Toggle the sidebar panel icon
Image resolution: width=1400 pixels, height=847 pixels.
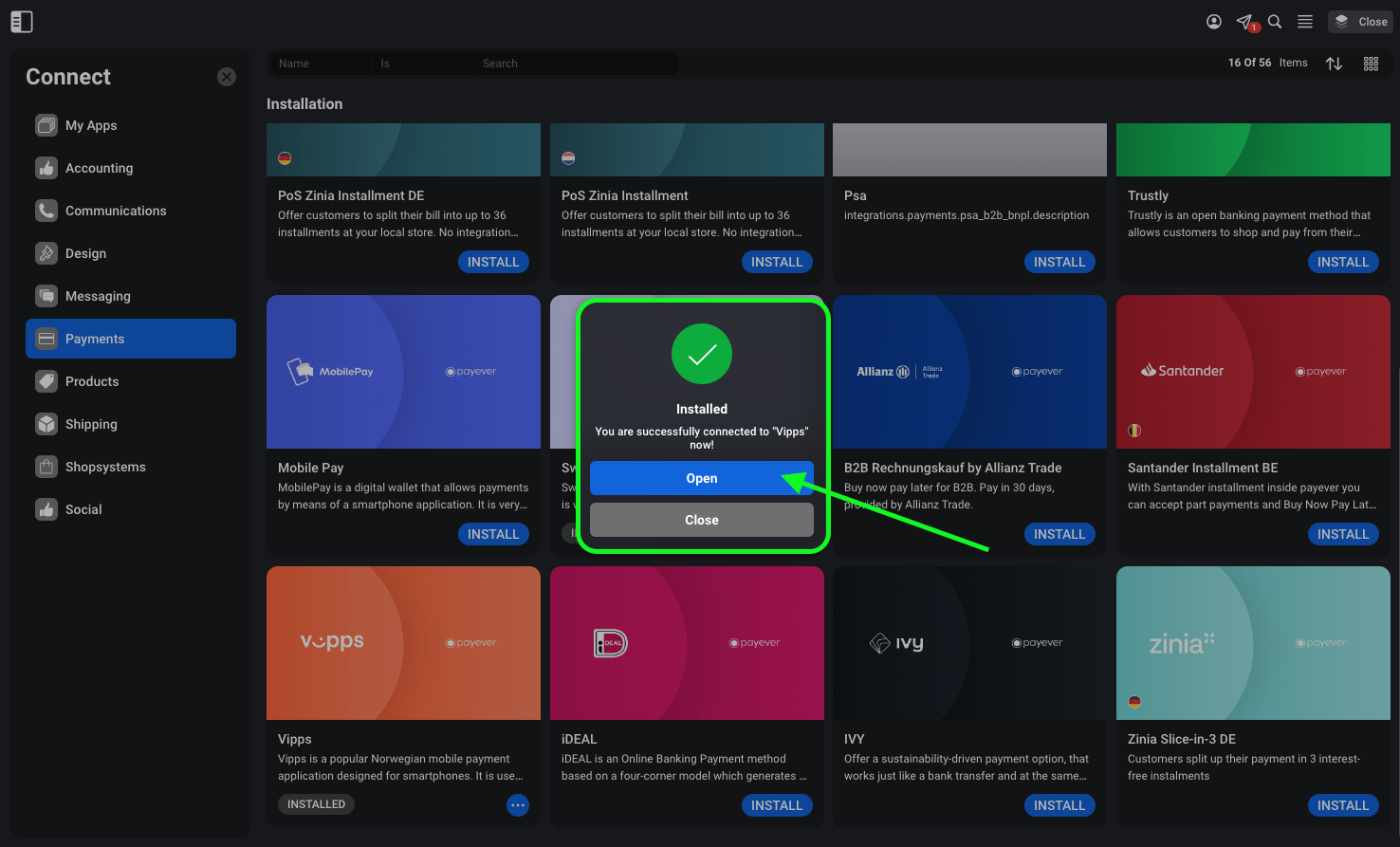tap(21, 21)
